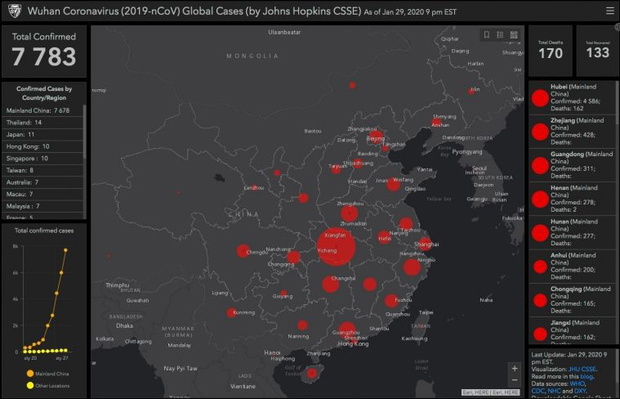This screenshot has height=399, width=620.
Task: Click the red circle near Hefei
Action: [384, 237]
